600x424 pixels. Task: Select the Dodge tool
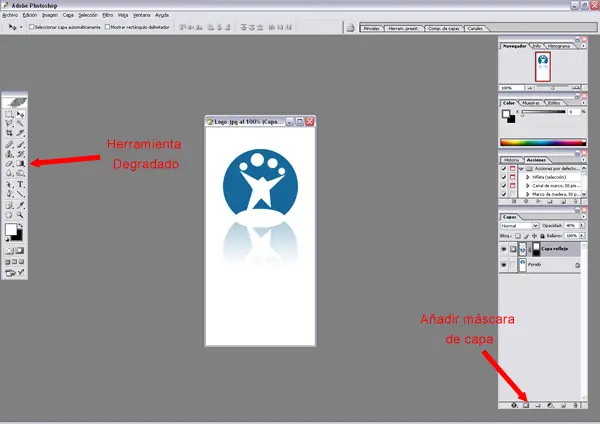click(20, 173)
